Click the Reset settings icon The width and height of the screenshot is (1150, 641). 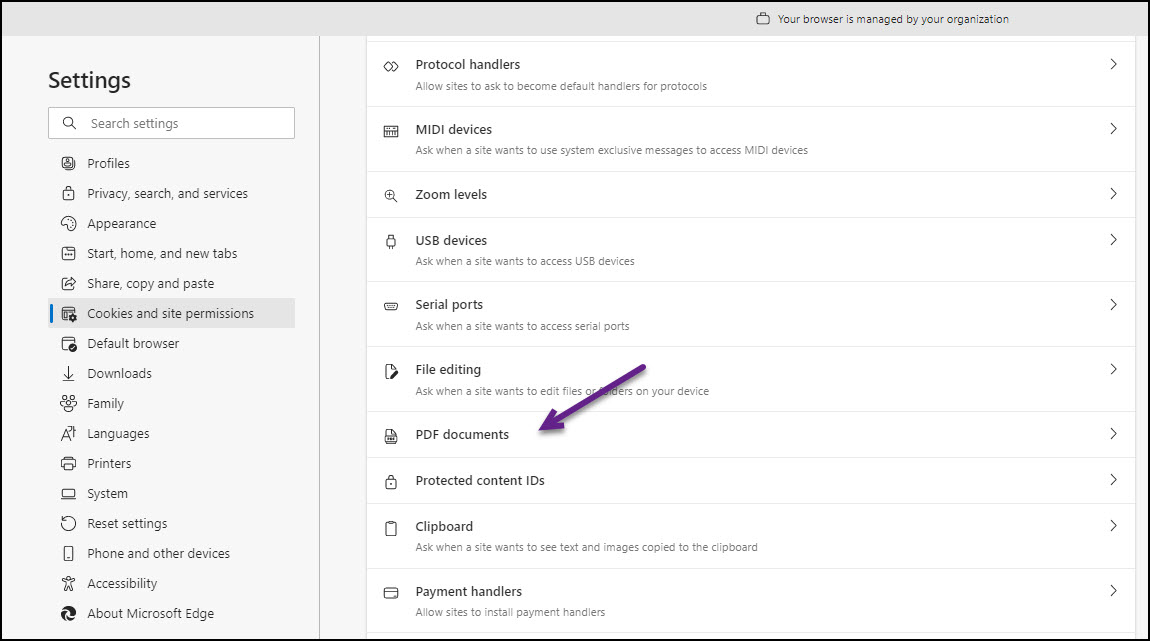click(68, 523)
